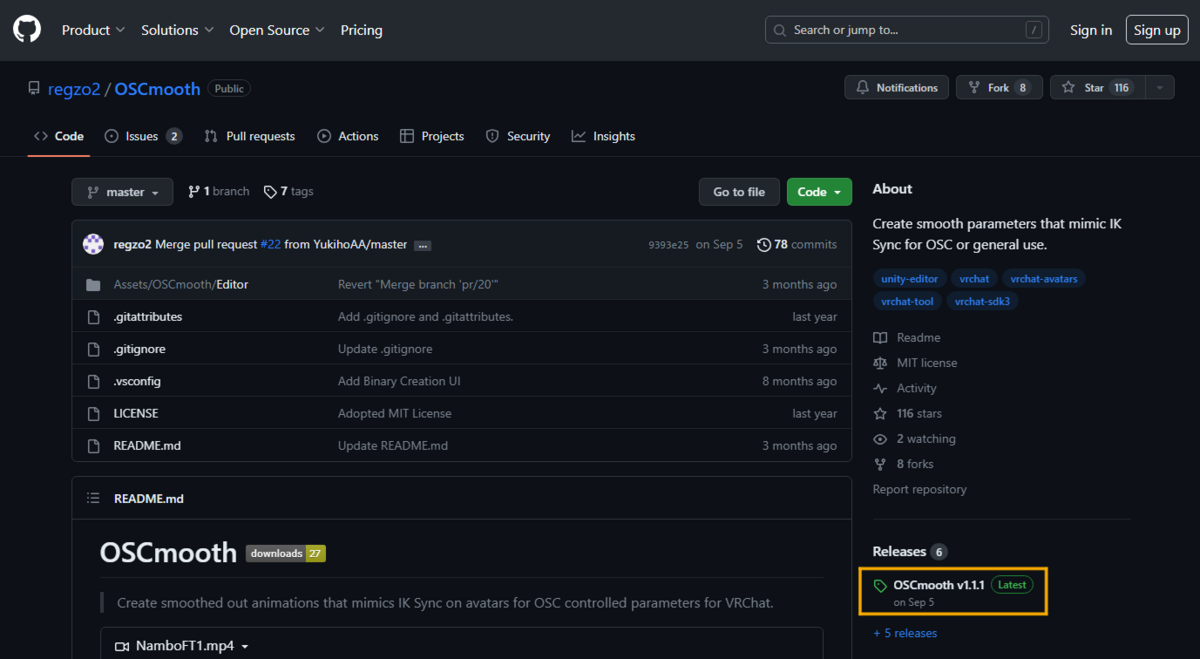
Task: Expand the Solutions menu
Action: pyautogui.click(x=177, y=30)
